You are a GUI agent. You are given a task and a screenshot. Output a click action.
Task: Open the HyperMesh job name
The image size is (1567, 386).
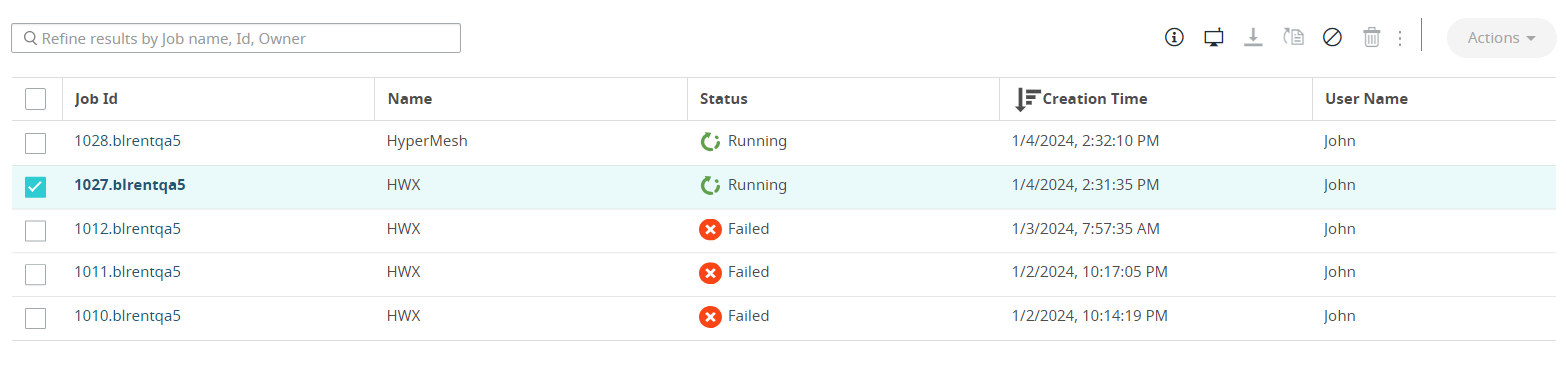click(x=427, y=141)
